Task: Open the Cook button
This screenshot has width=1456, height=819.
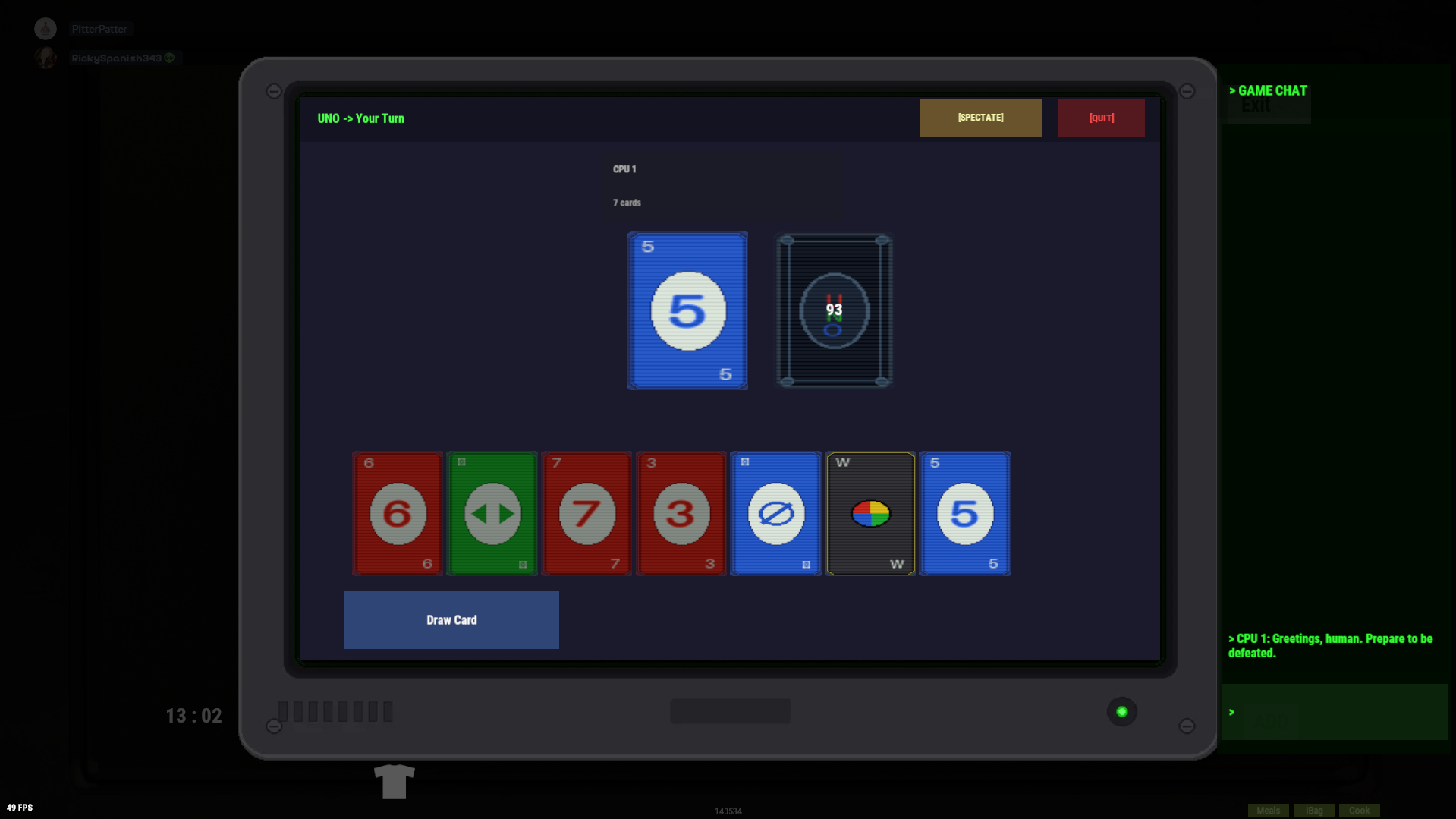Action: [x=1359, y=811]
